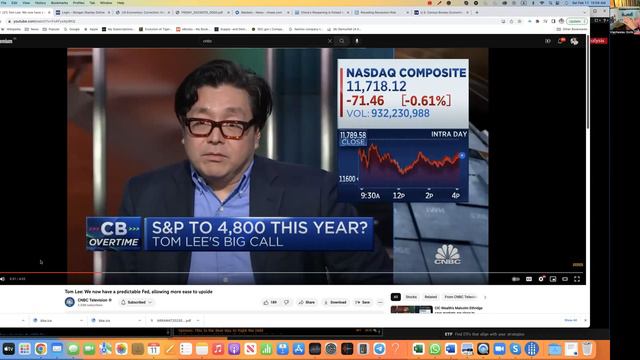
Task: Expand options for the downloaded pdf file
Action: tap(198, 320)
